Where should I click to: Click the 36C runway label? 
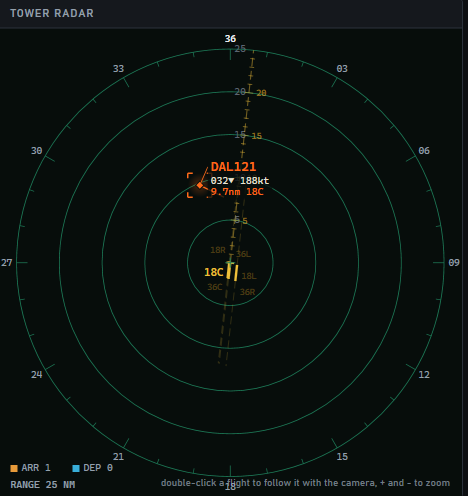[x=215, y=287]
